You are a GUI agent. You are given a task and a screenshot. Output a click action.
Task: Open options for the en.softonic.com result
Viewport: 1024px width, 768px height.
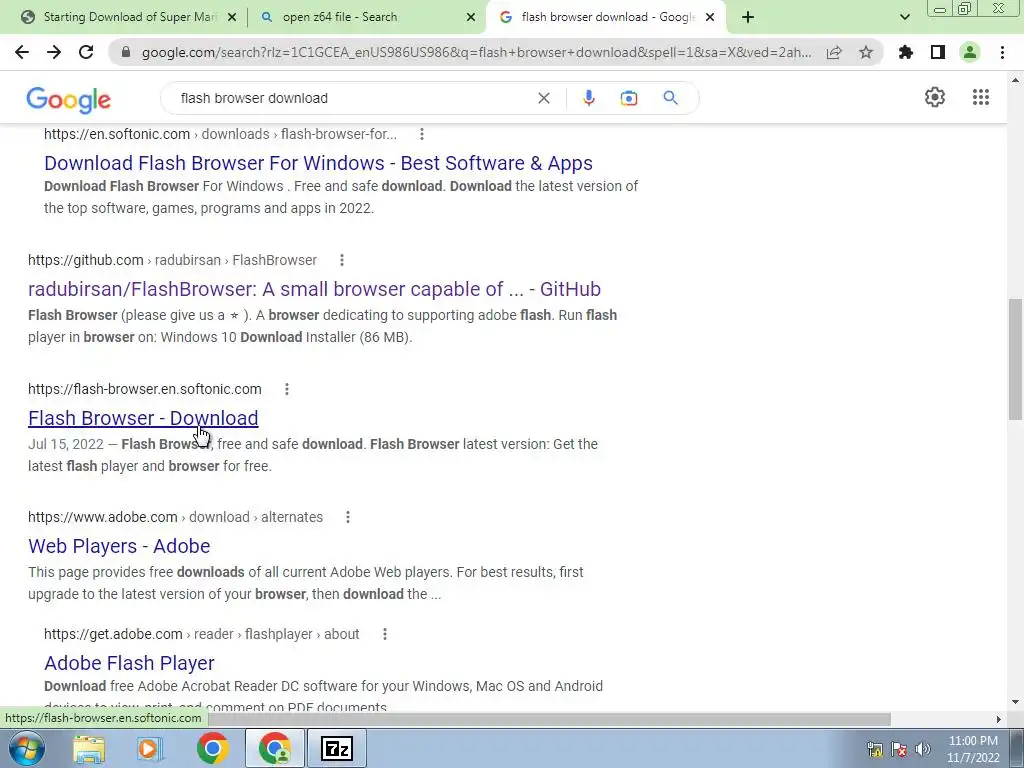(x=422, y=134)
